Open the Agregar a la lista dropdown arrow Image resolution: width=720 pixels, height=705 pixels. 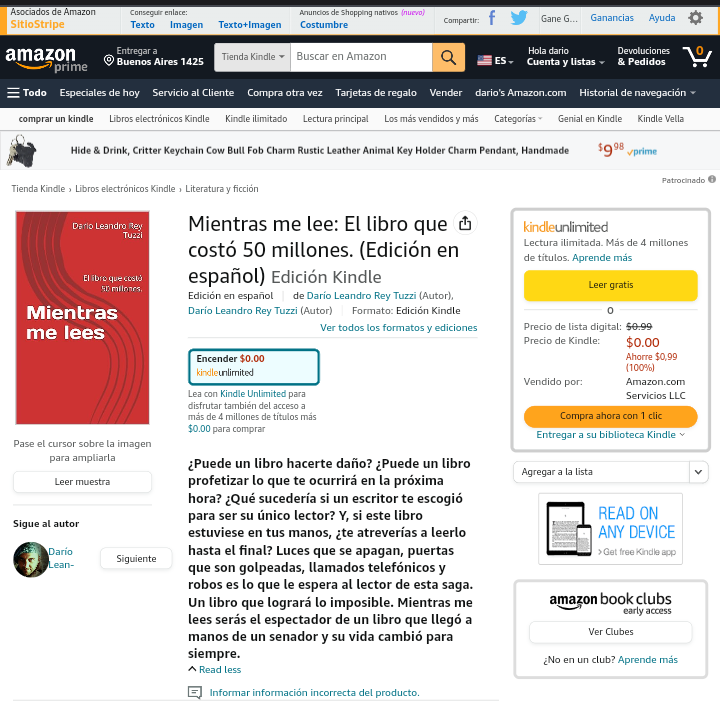[x=698, y=472]
